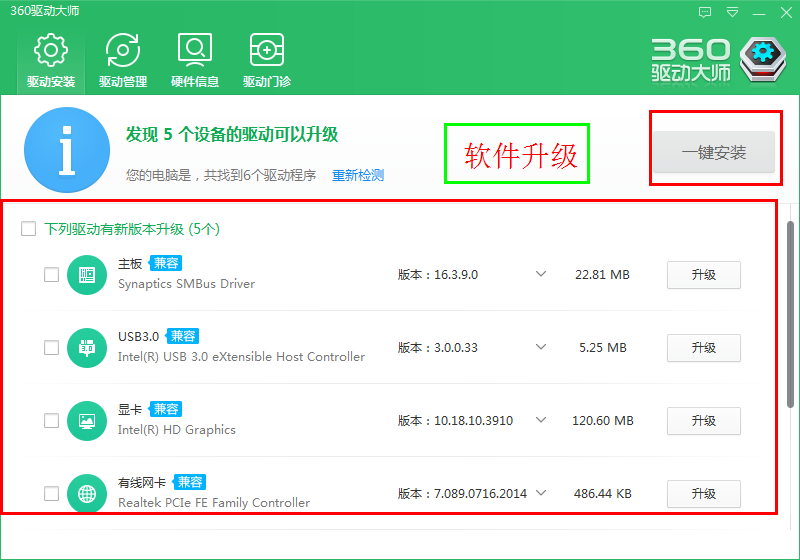This screenshot has width=800, height=560.
Task: Click the 有线网卡 globe icon
Action: coord(87,494)
